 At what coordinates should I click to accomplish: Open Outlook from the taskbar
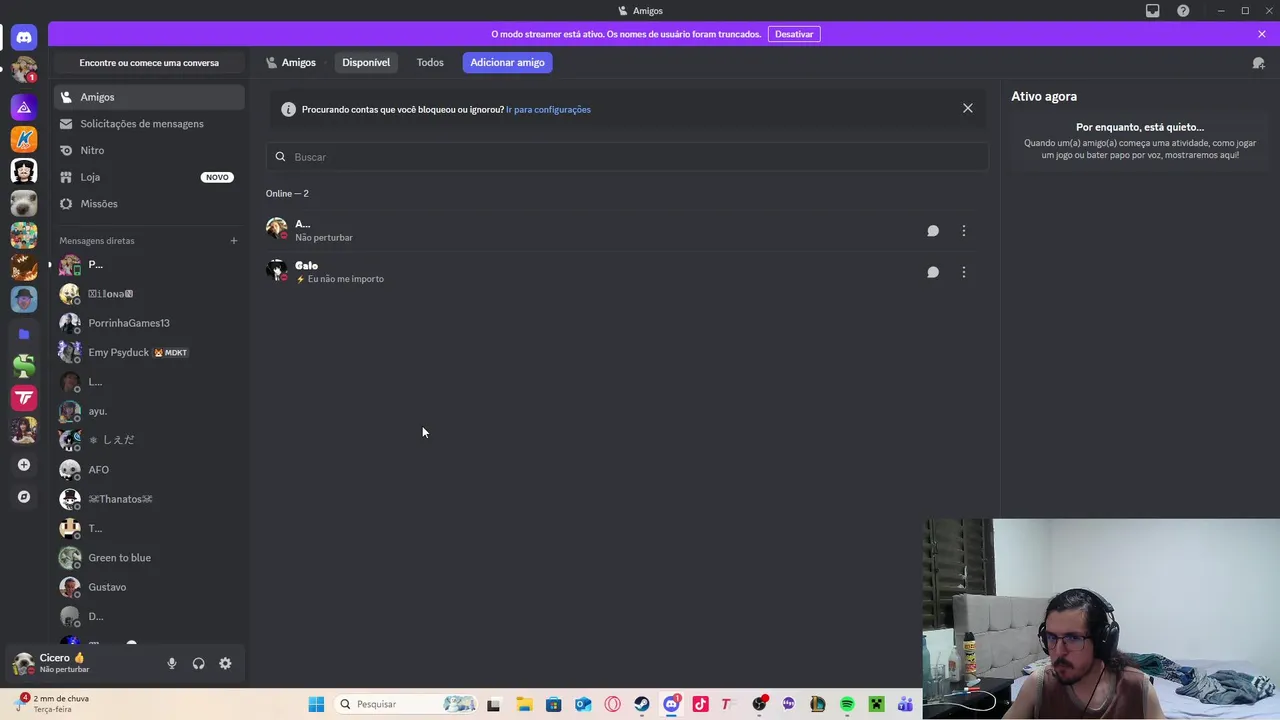click(583, 704)
